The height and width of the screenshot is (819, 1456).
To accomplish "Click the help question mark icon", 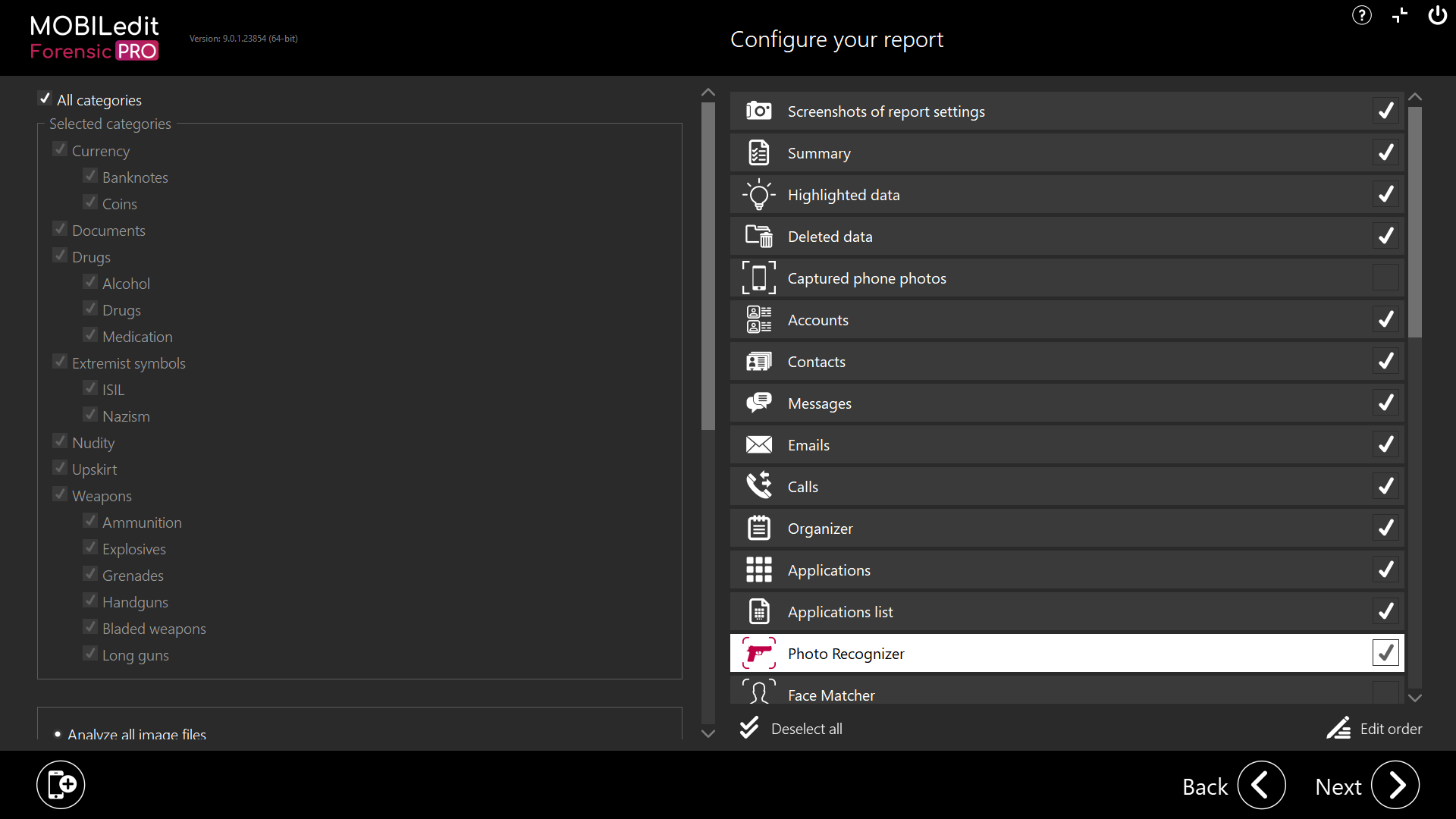I will (1361, 15).
